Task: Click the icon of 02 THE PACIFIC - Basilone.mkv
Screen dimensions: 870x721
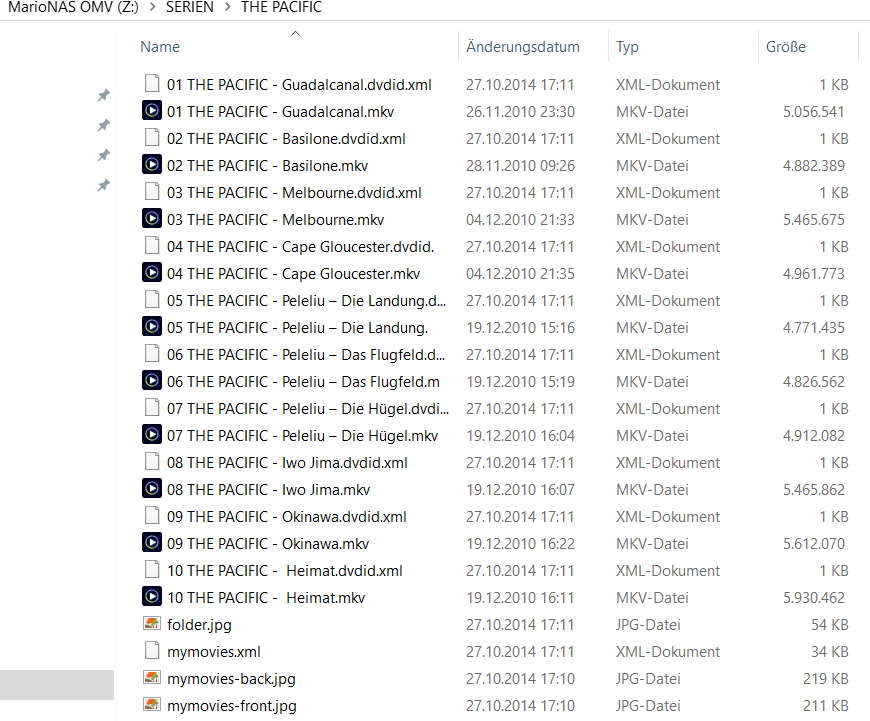Action: 151,164
